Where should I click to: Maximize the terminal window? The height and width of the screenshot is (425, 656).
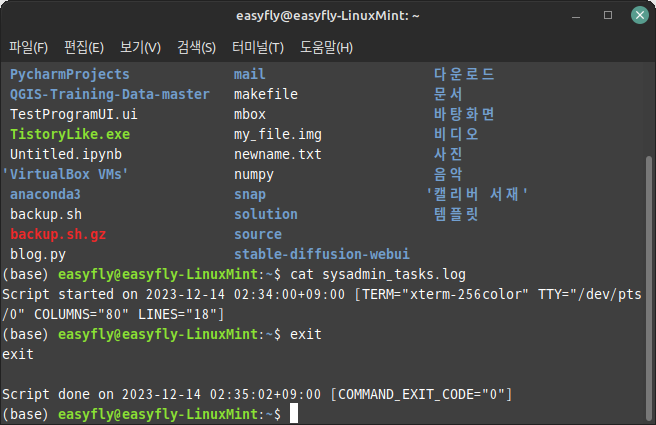point(608,15)
